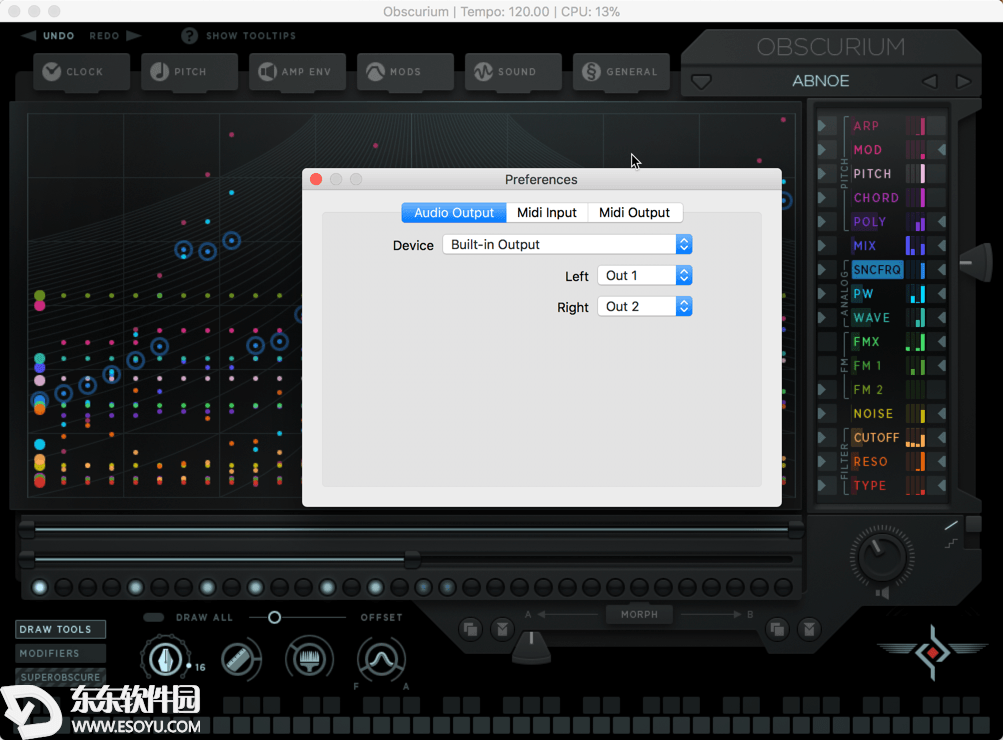Open the preset menu arrow beside ABNOE
The height and width of the screenshot is (740, 1003).
pyautogui.click(x=701, y=82)
